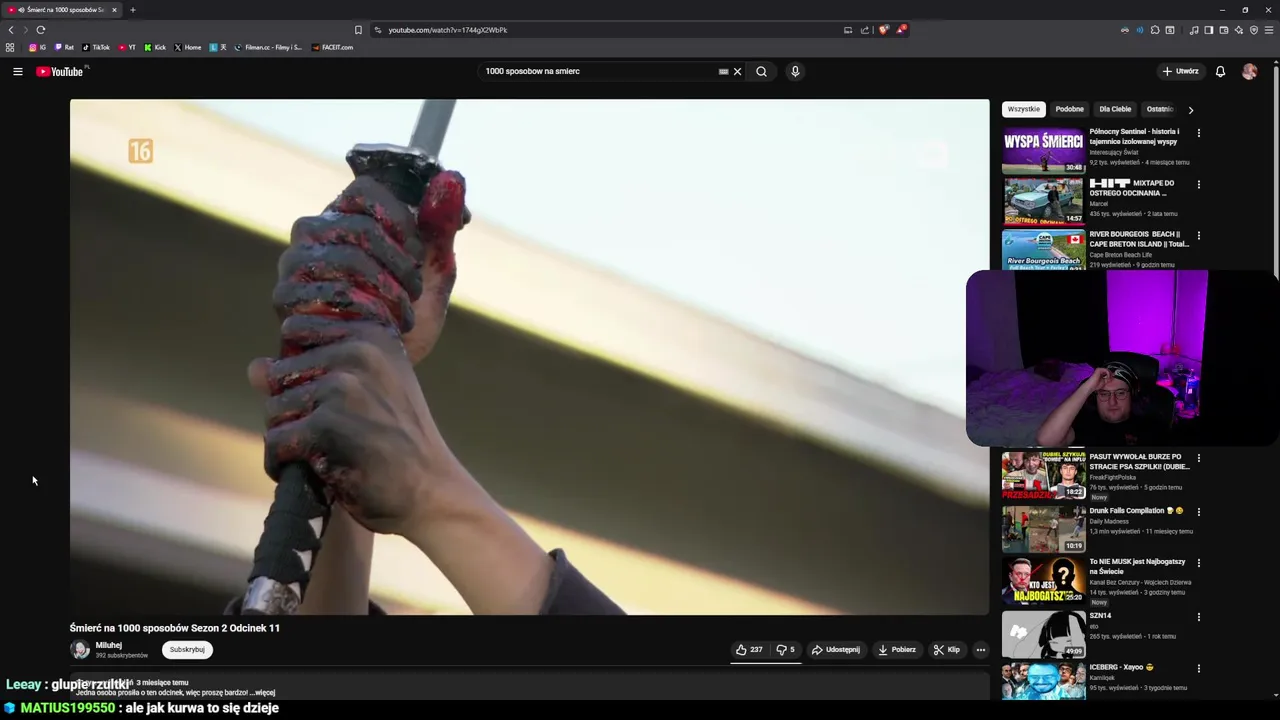Bookmark the page with bookmark icon
Image resolution: width=1280 pixels, height=720 pixels.
pyautogui.click(x=358, y=30)
